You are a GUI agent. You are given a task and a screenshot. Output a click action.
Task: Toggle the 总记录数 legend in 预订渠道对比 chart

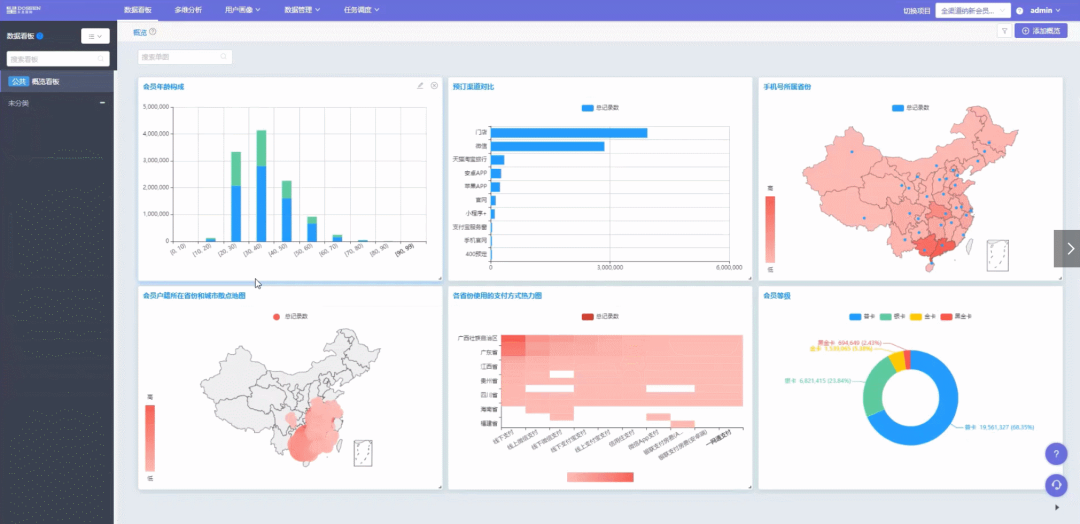tap(600, 108)
